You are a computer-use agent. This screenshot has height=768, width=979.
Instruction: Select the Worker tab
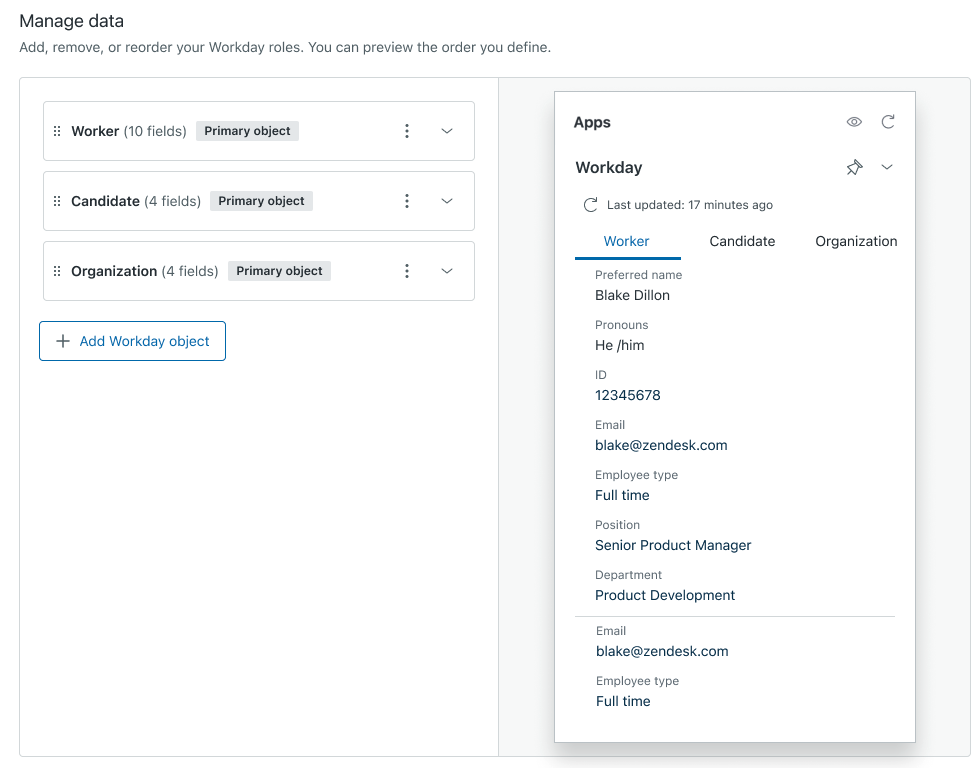pyautogui.click(x=627, y=242)
